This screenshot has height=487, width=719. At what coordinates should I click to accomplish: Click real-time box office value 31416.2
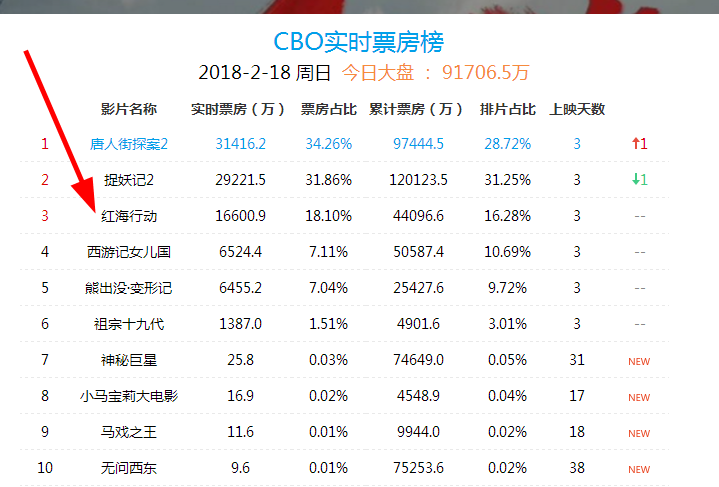pyautogui.click(x=241, y=144)
